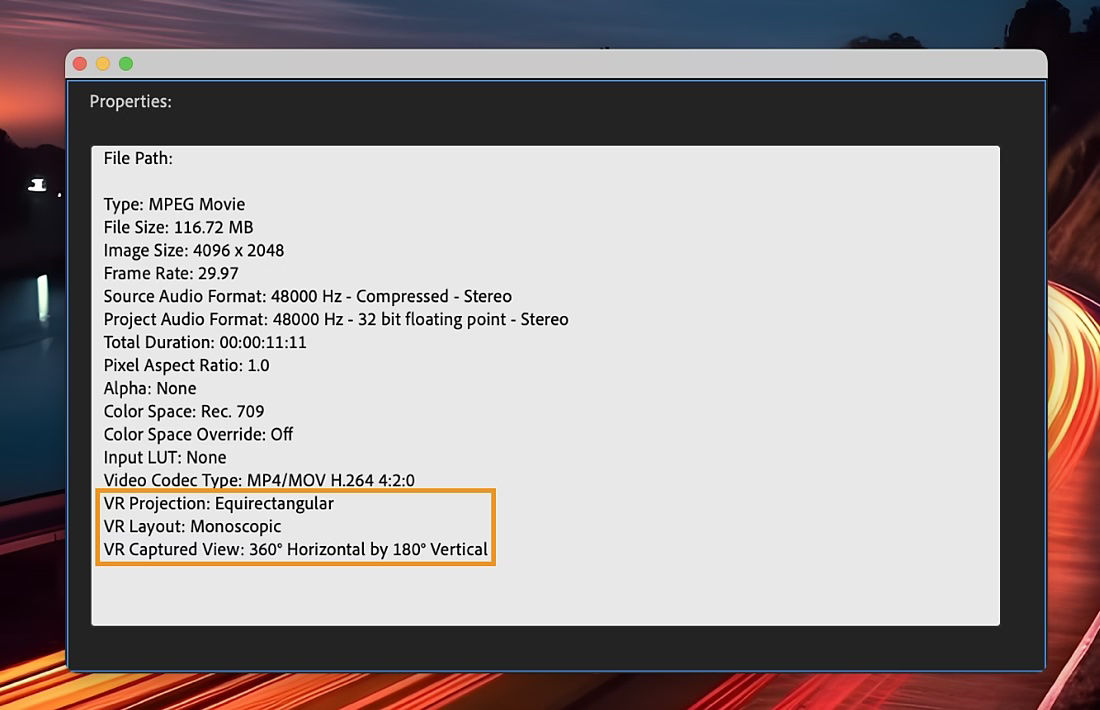Select the VR Projection: Equirectangular text
Viewport: 1100px width, 710px height.
tap(217, 503)
